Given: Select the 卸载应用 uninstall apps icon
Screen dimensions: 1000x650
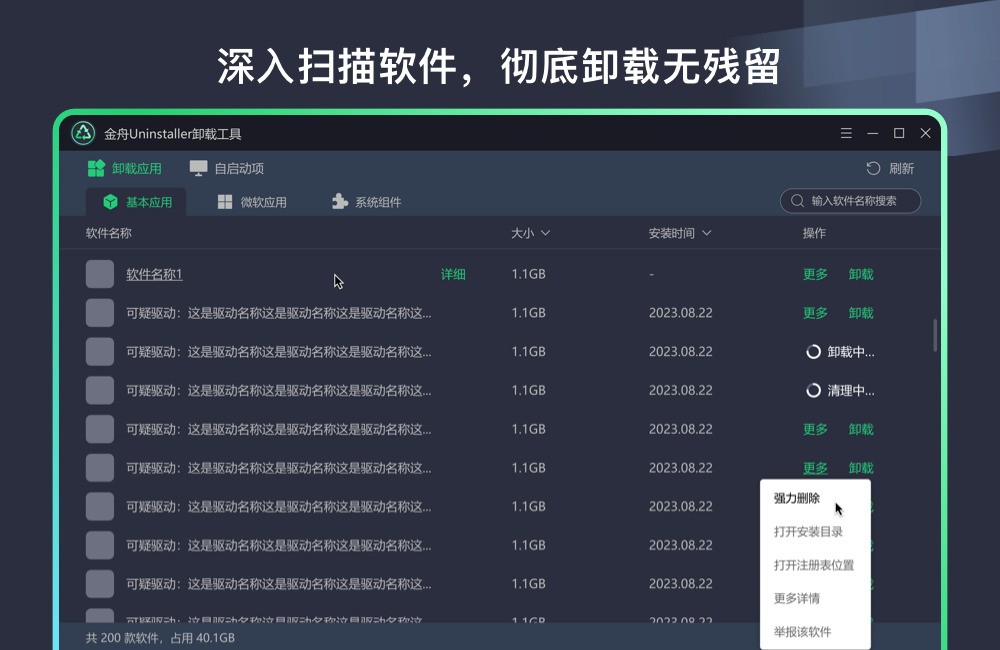Looking at the screenshot, I should (x=96, y=168).
